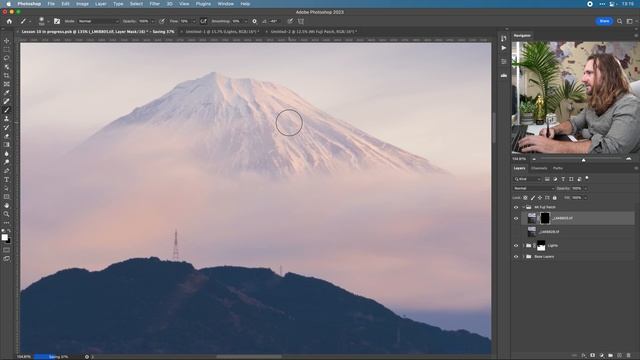Toggle type layer filter in Layers panel
Image resolution: width=640 pixels, height=360 pixels.
563,179
